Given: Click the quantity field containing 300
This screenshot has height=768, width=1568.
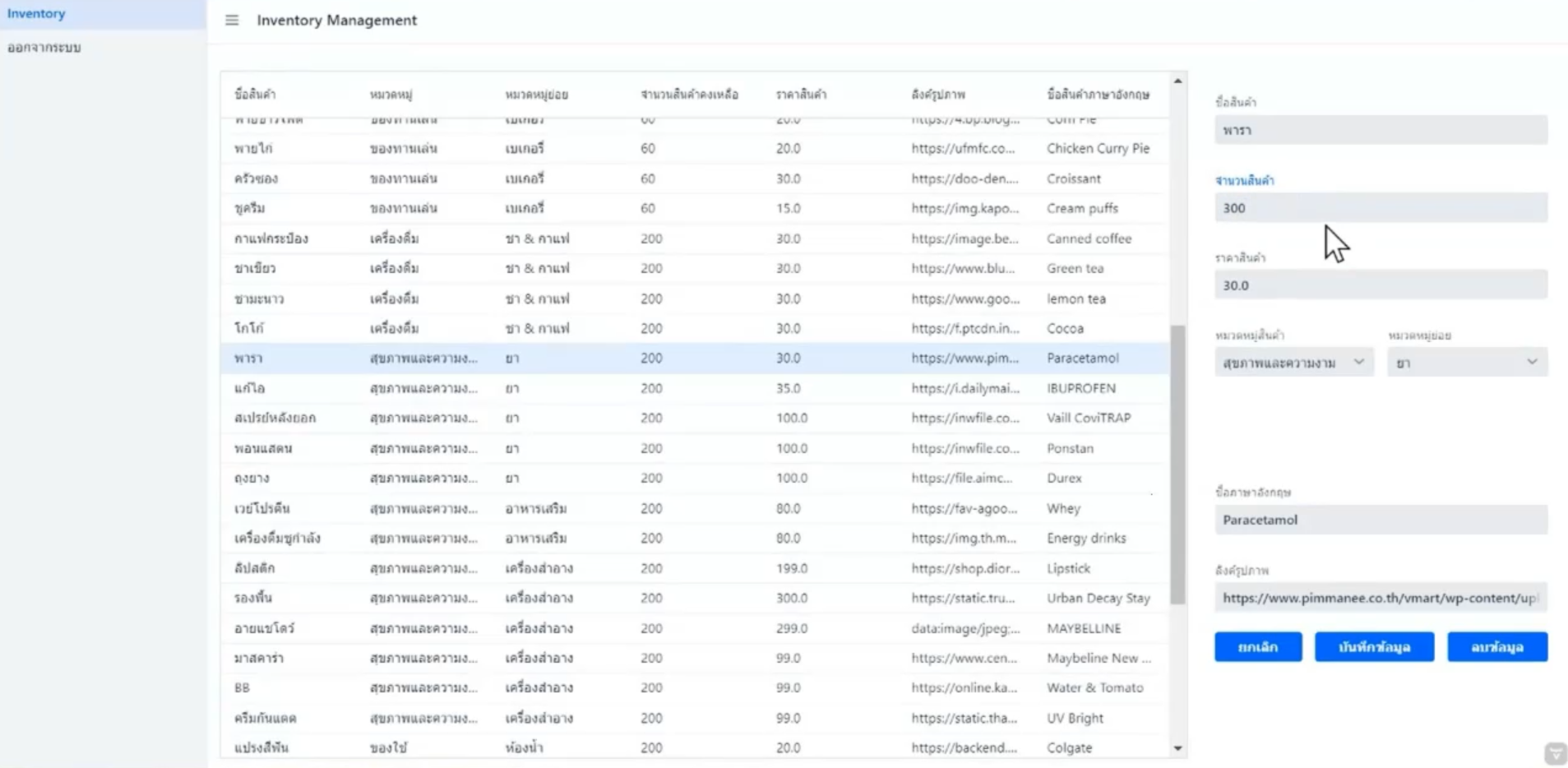Looking at the screenshot, I should (1380, 208).
